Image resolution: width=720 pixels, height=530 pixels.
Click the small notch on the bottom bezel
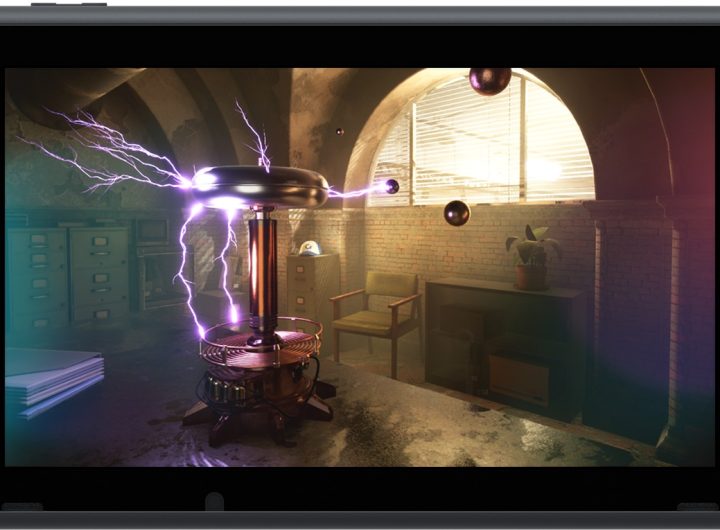click(213, 502)
